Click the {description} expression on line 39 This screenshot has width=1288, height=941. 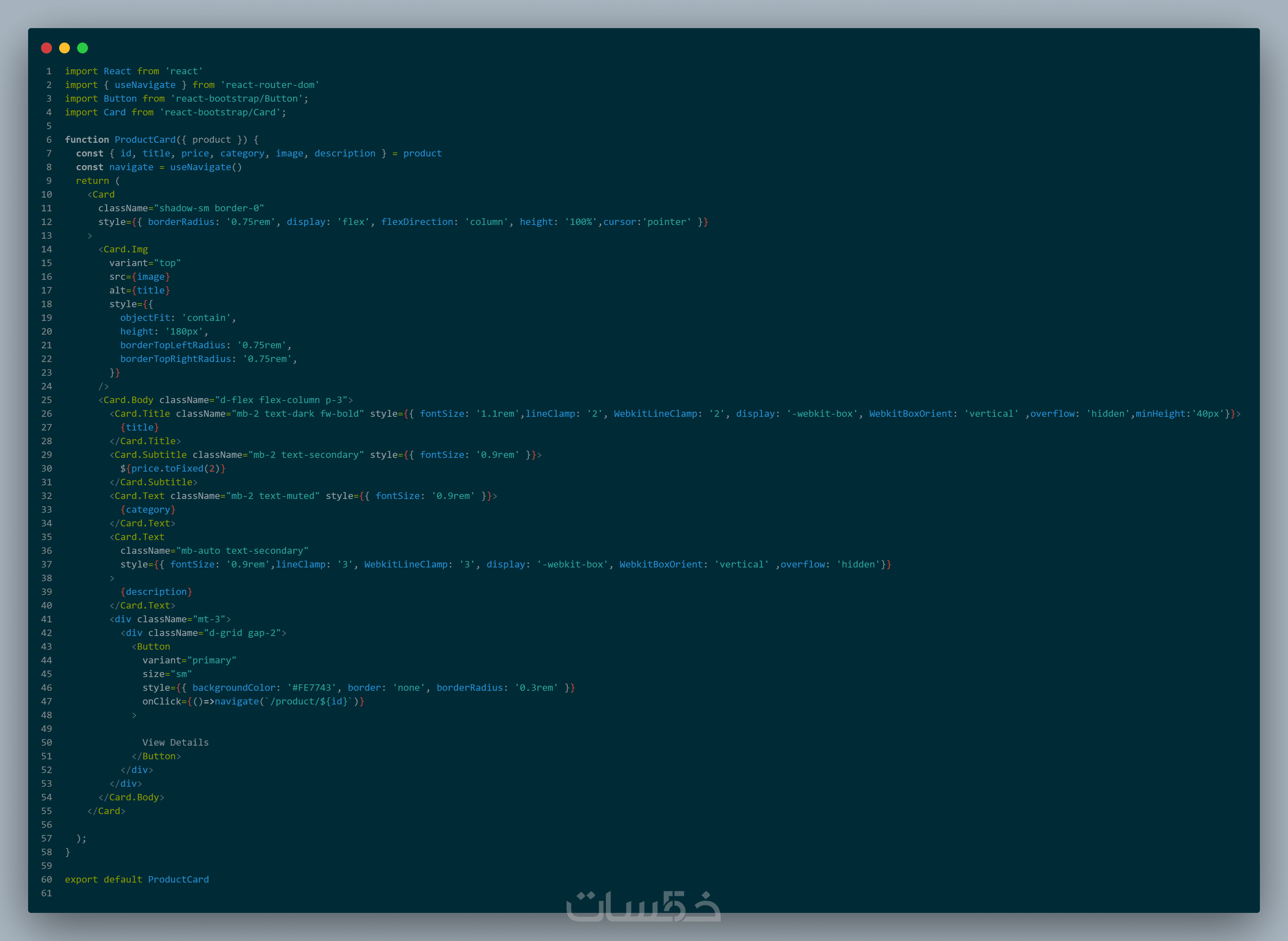click(156, 592)
